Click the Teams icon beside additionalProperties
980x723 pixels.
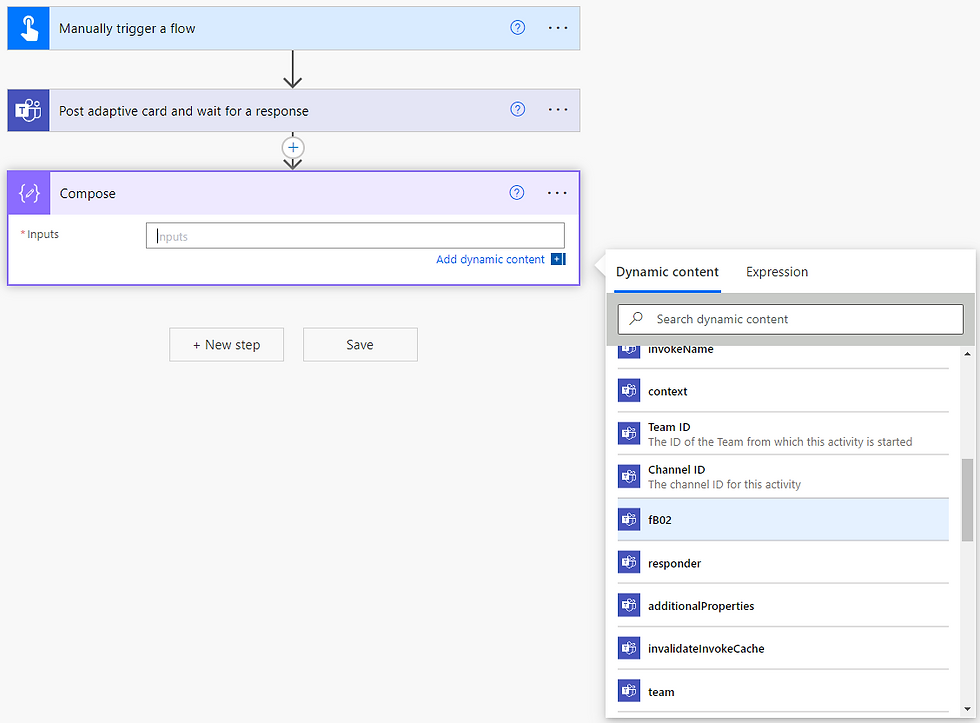pyautogui.click(x=629, y=605)
